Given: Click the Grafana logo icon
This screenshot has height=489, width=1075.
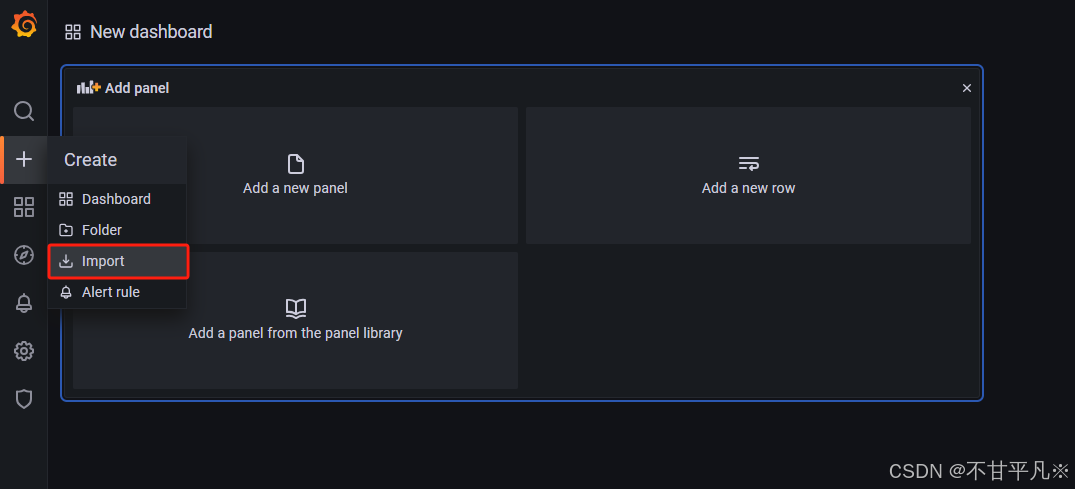Looking at the screenshot, I should coord(24,24).
